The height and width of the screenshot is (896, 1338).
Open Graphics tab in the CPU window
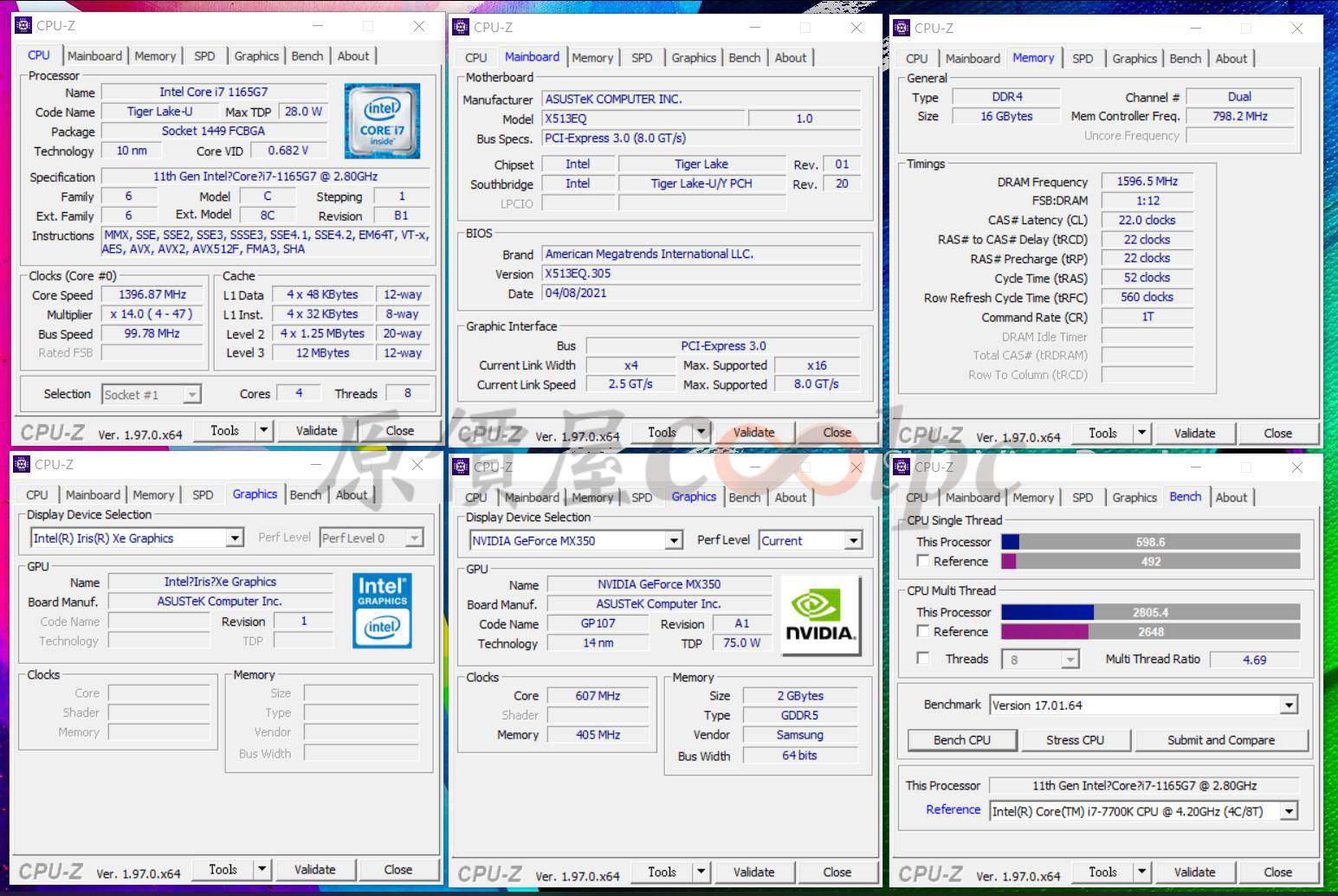click(256, 55)
